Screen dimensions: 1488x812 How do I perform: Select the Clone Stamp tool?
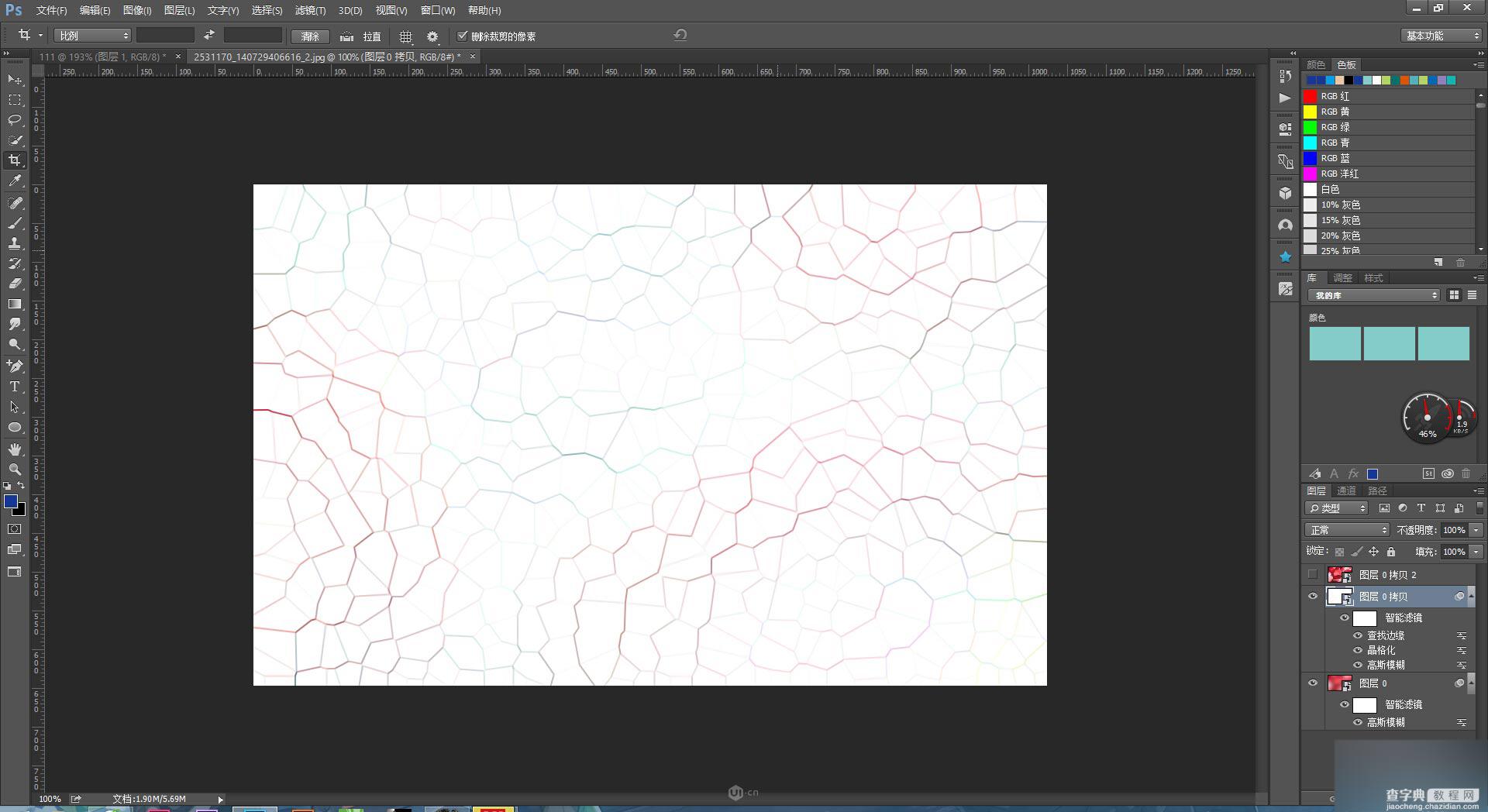tap(15, 243)
